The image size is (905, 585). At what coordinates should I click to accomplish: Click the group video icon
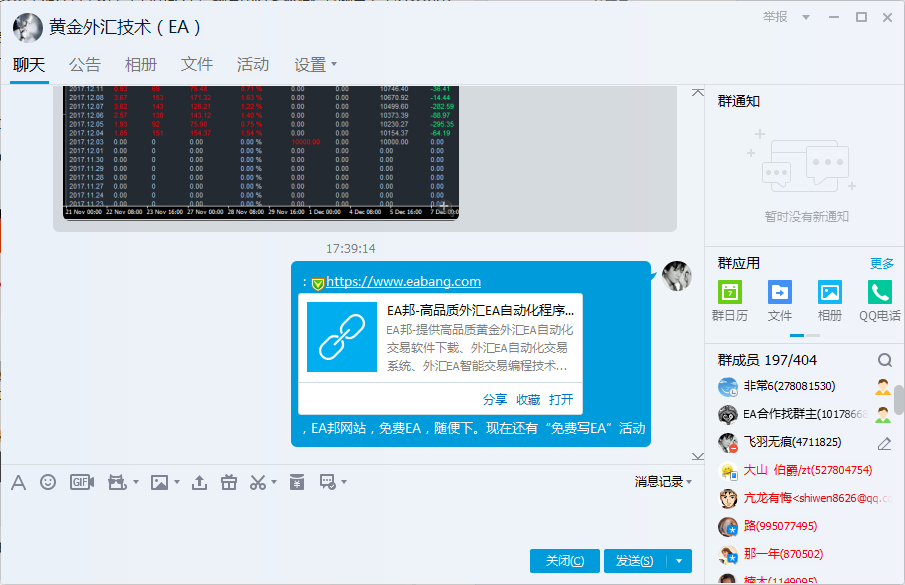tap(117, 482)
